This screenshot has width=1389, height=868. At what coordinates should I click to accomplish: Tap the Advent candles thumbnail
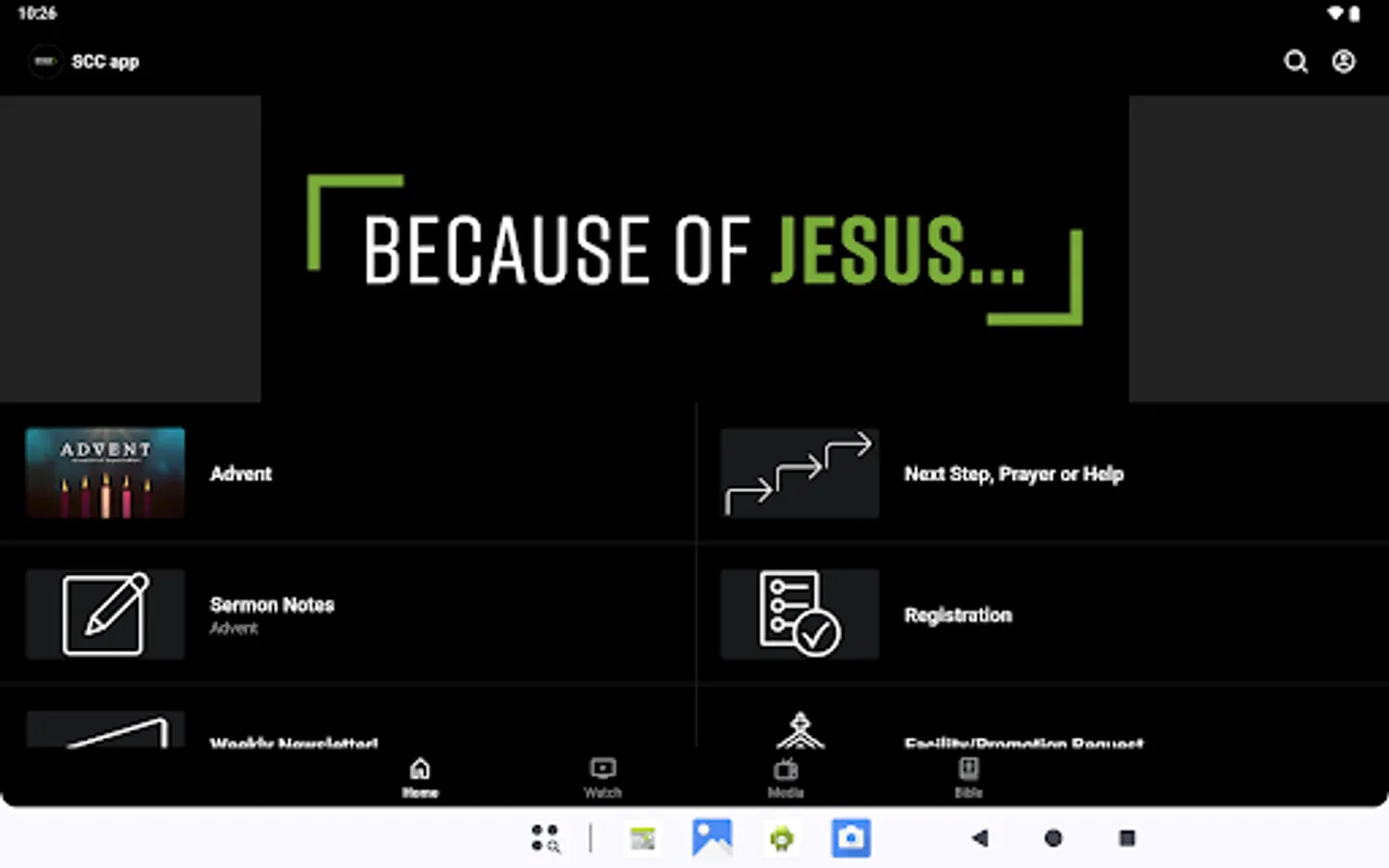click(104, 473)
